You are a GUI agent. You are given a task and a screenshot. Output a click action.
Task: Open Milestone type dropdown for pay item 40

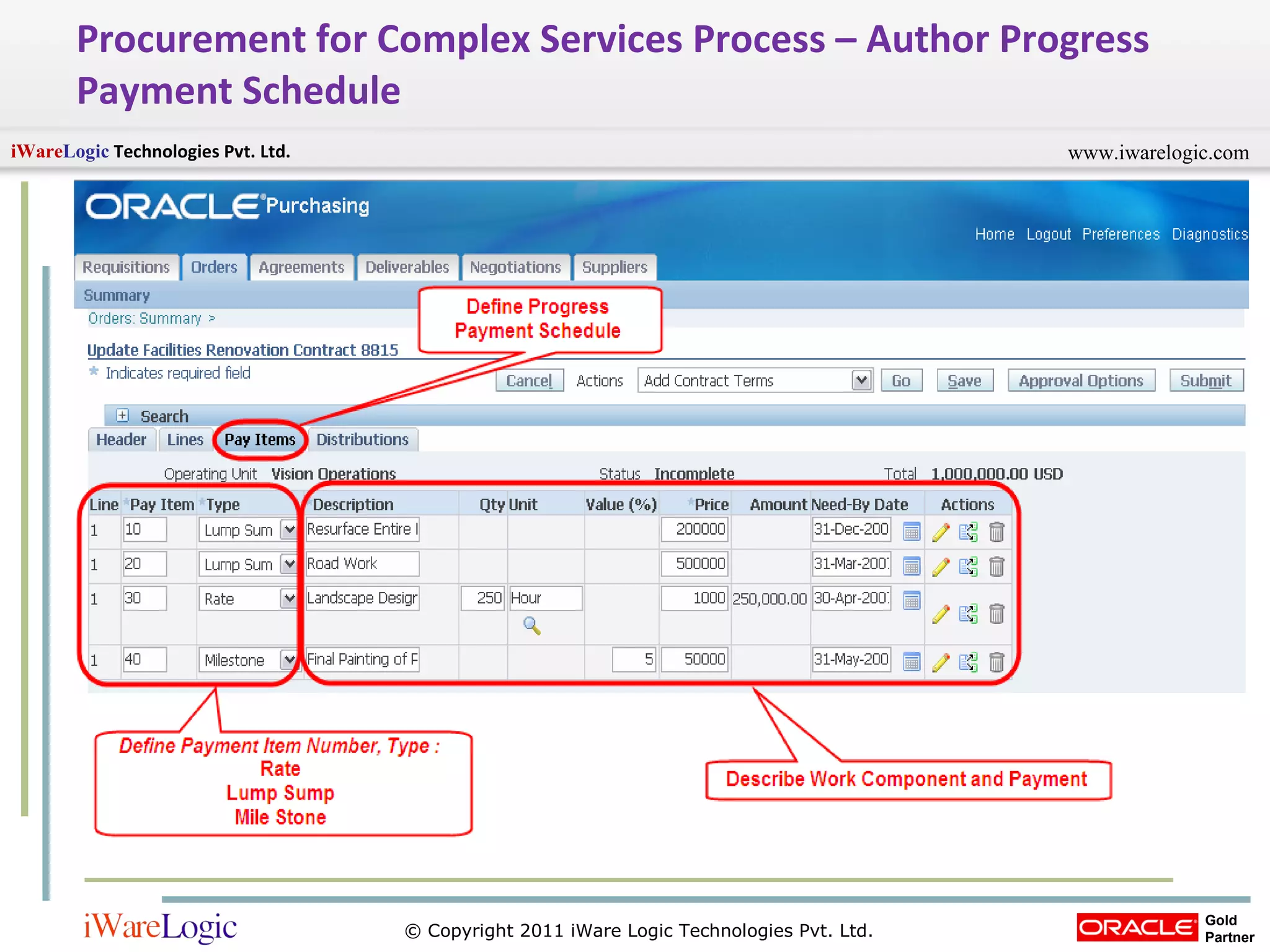[288, 659]
